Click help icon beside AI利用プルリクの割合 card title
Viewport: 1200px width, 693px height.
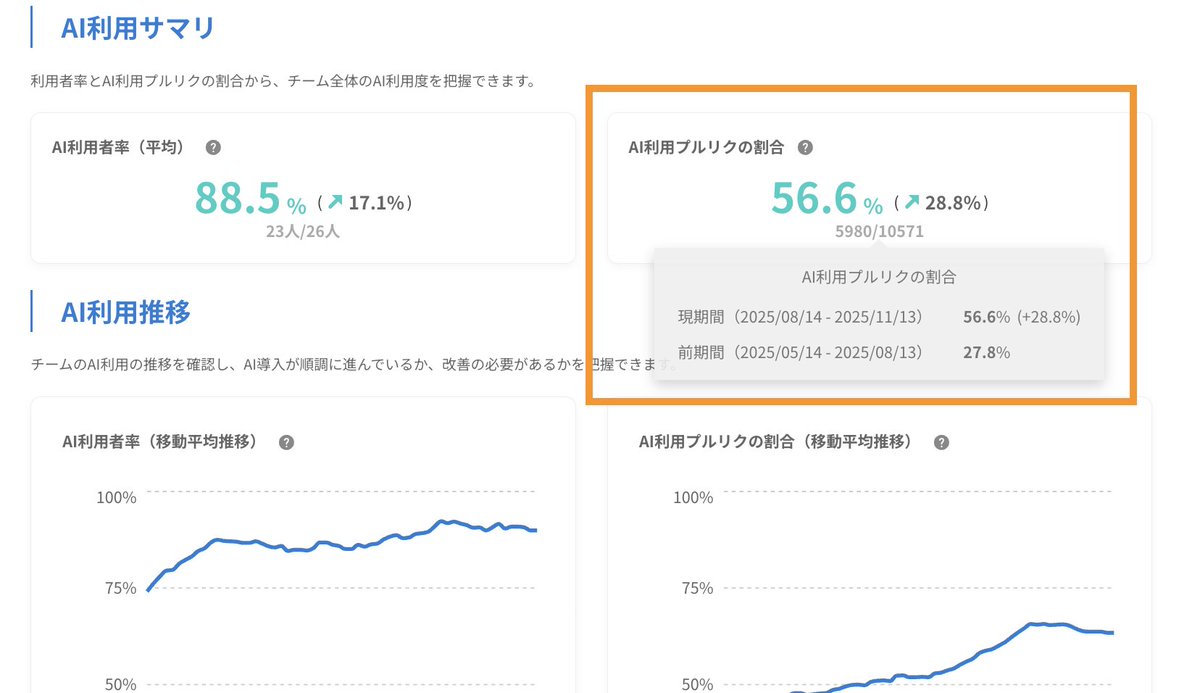pos(805,147)
